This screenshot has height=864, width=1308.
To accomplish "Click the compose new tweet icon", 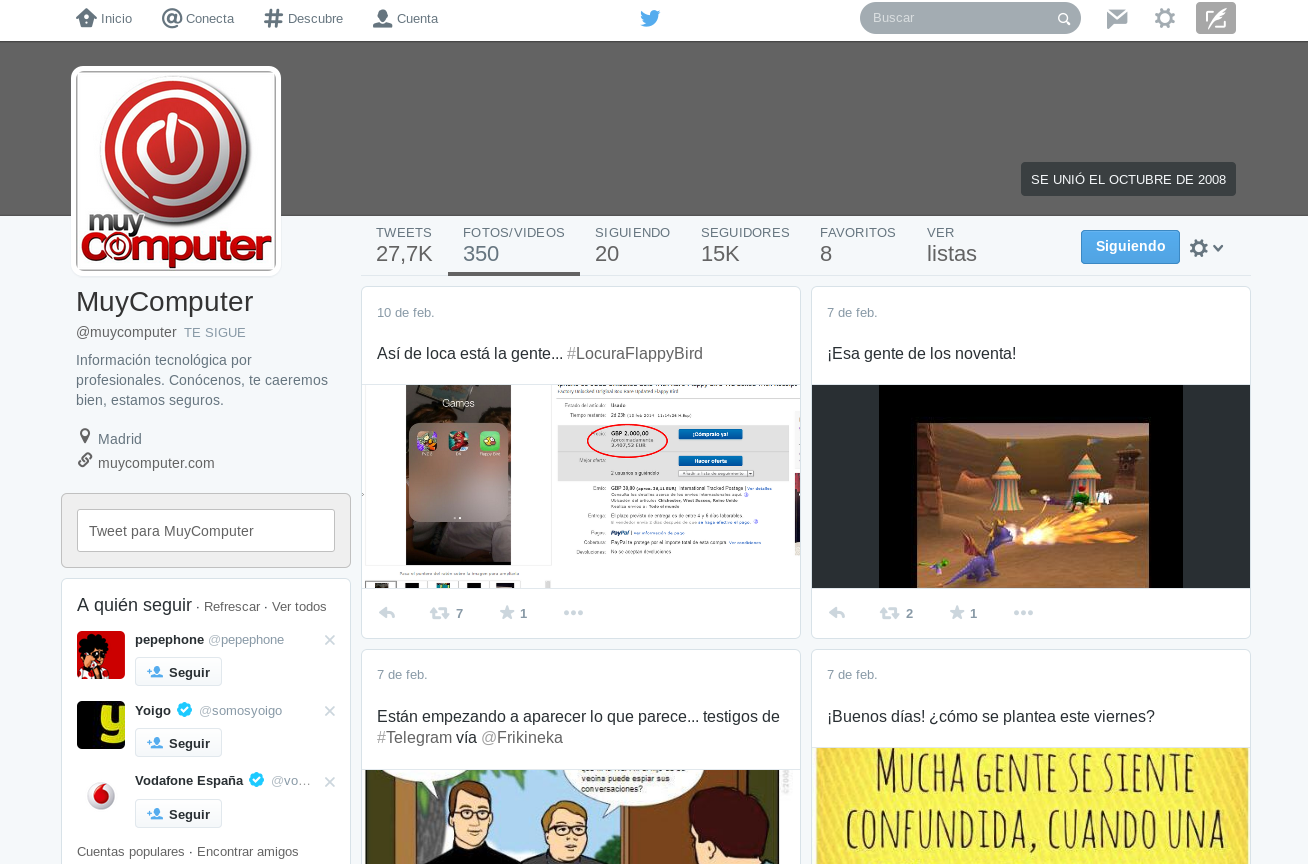I will [x=1215, y=18].
